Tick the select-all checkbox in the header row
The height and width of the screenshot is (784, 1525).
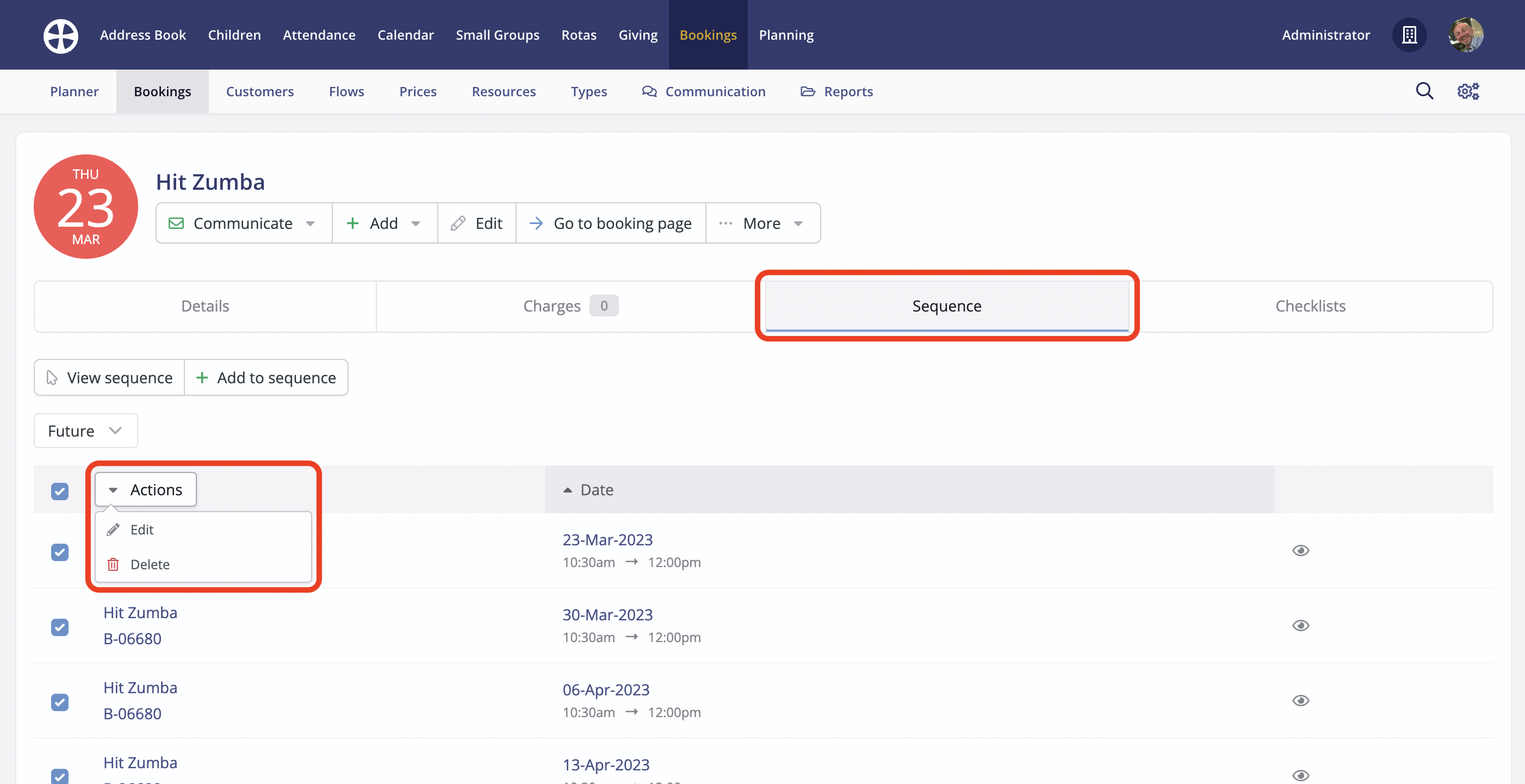(x=60, y=491)
